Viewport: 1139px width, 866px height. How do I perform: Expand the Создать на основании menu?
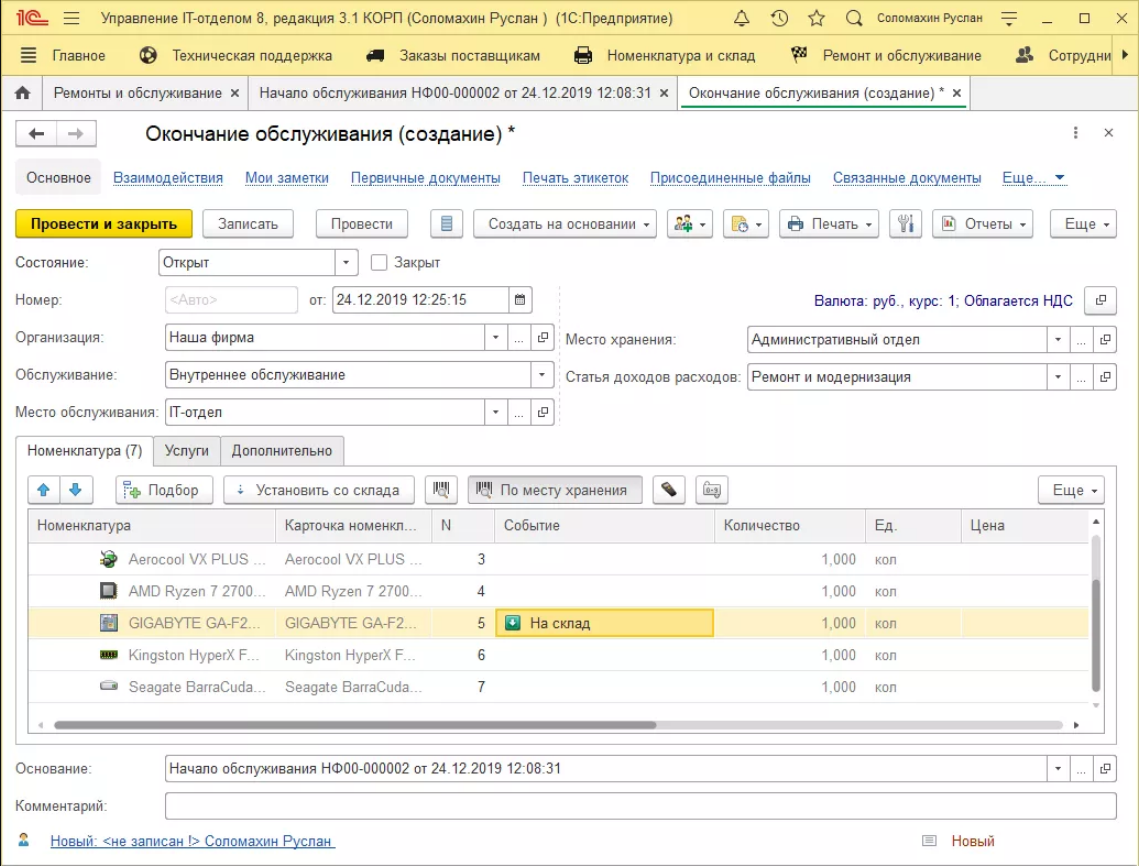point(564,224)
